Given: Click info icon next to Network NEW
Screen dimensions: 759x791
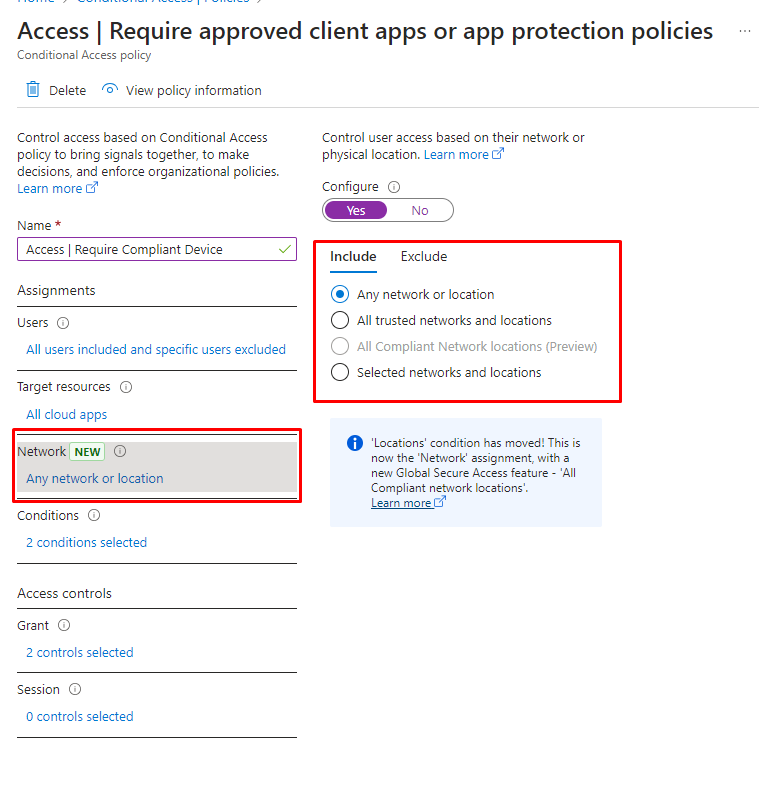Looking at the screenshot, I should pos(120,451).
